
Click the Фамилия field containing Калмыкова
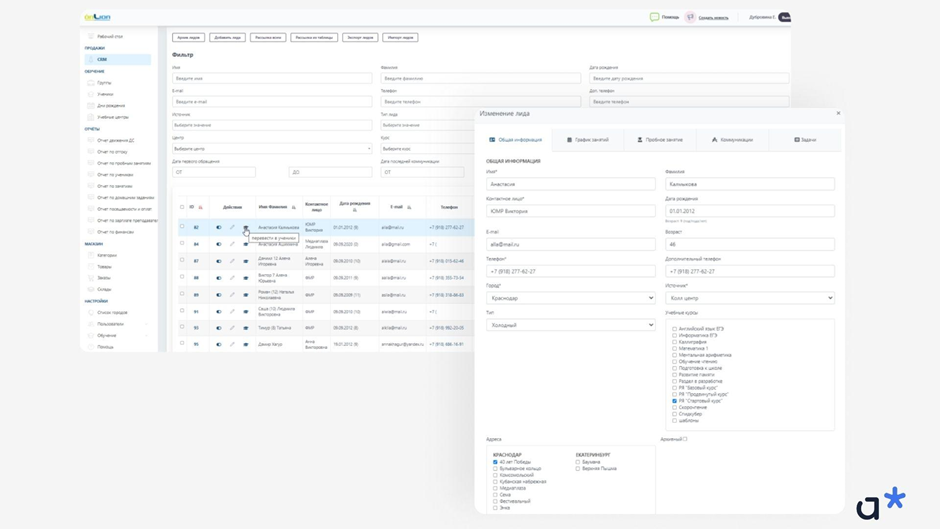[x=749, y=184]
